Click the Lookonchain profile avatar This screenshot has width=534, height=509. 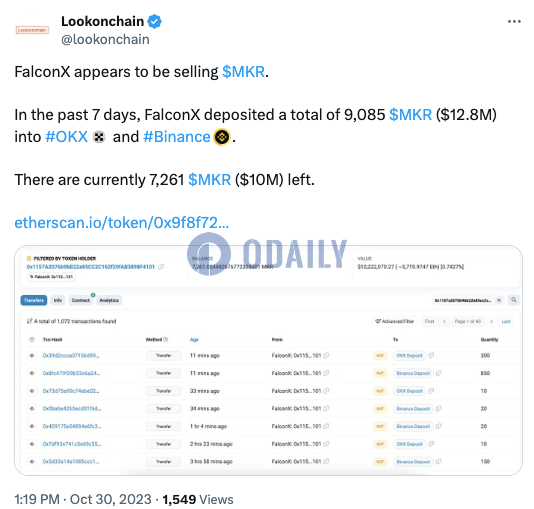point(32,30)
